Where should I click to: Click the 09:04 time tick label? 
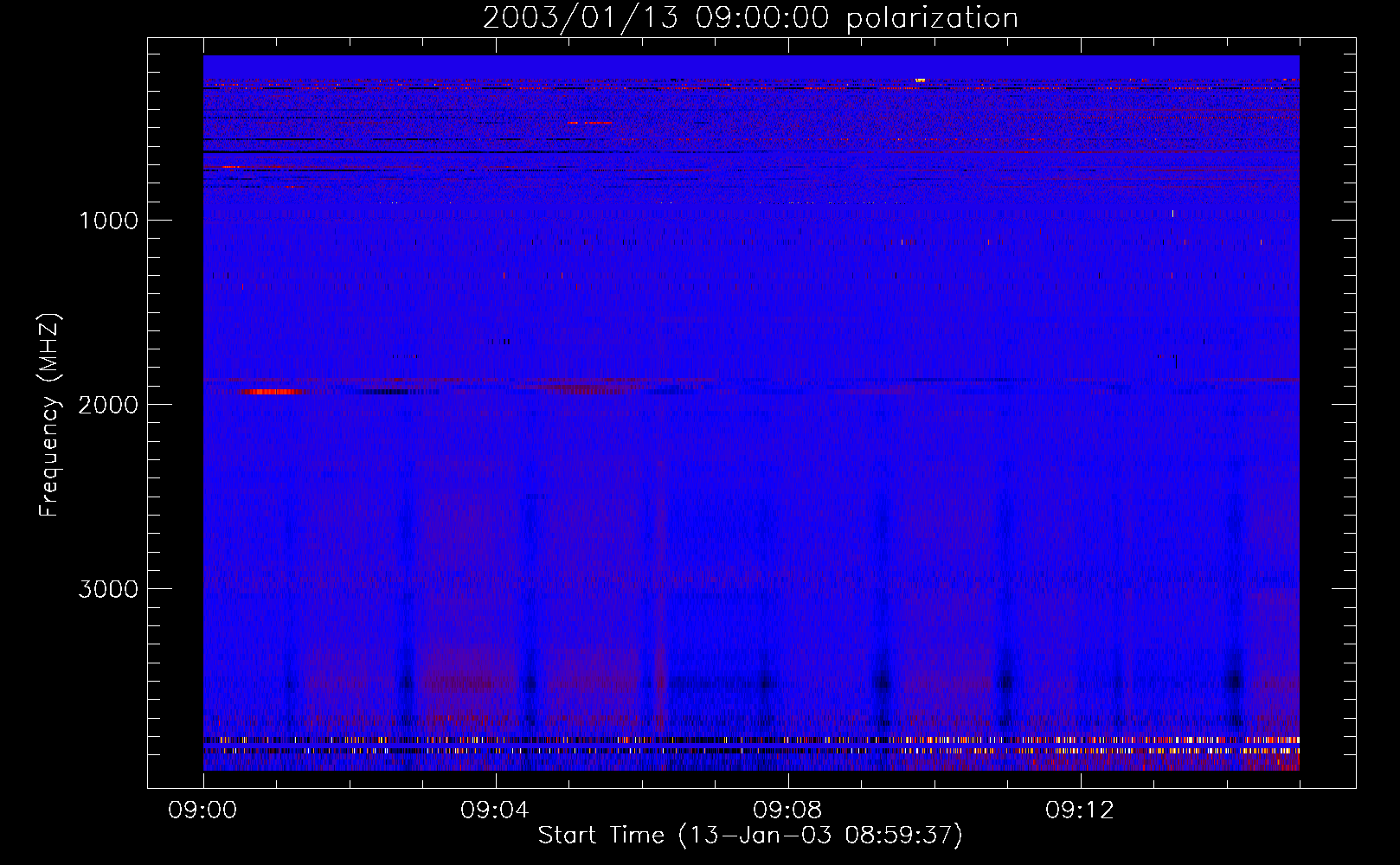495,811
